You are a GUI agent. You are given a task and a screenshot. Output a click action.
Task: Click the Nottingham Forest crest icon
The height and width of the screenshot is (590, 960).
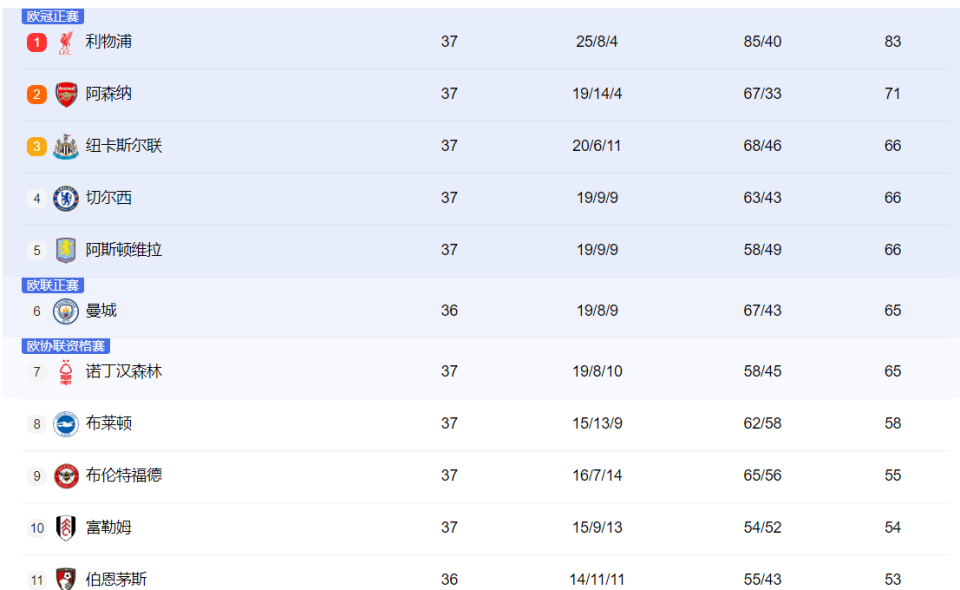66,372
